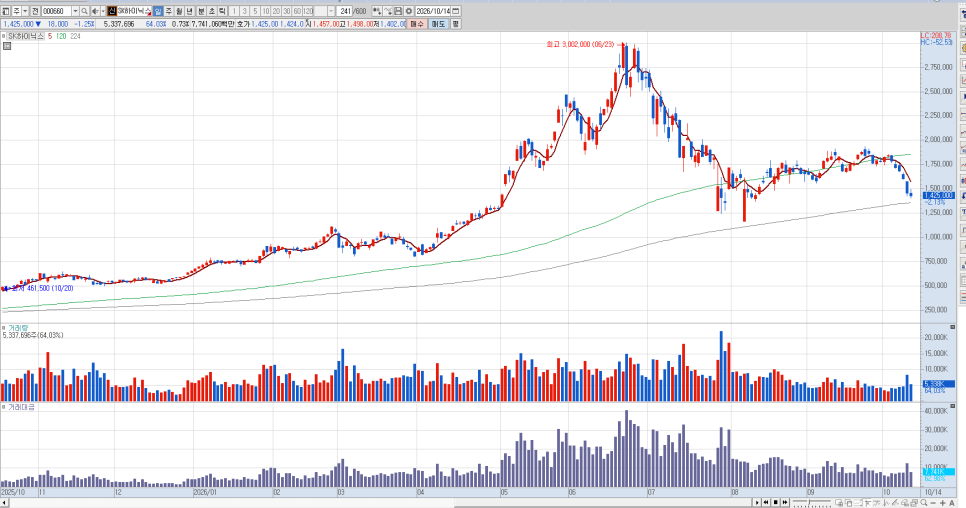This screenshot has width=966, height=508.
Task: Click the '120' moving average label
Action: [x=61, y=36]
